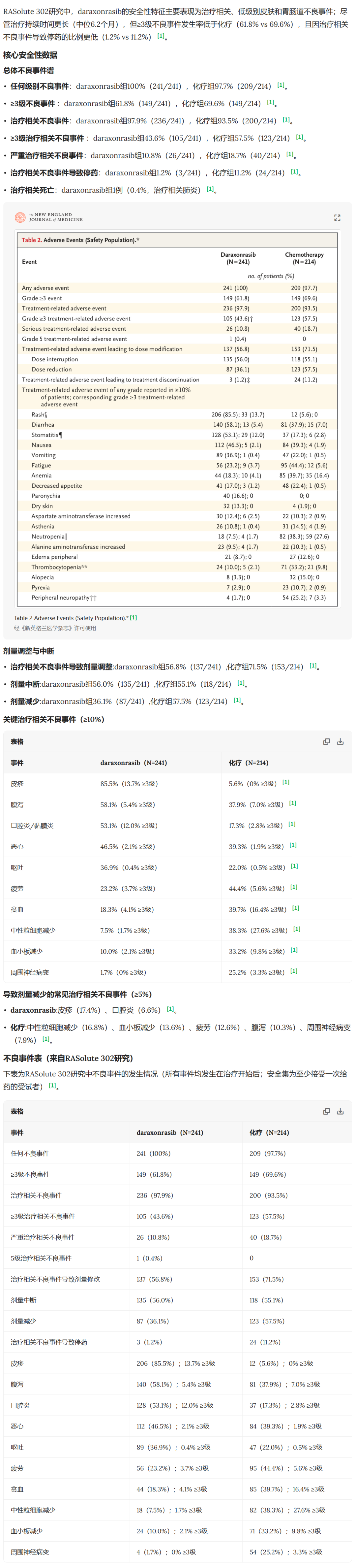Select the 治疗相关不良事件导致停药 row label
This screenshot has width=356, height=1568.
click(49, 1342)
